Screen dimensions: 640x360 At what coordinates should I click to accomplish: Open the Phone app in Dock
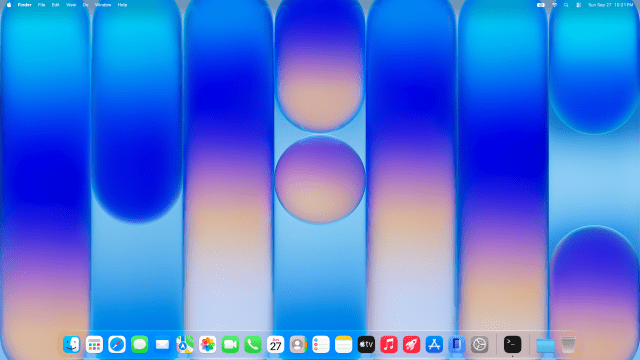tap(253, 344)
